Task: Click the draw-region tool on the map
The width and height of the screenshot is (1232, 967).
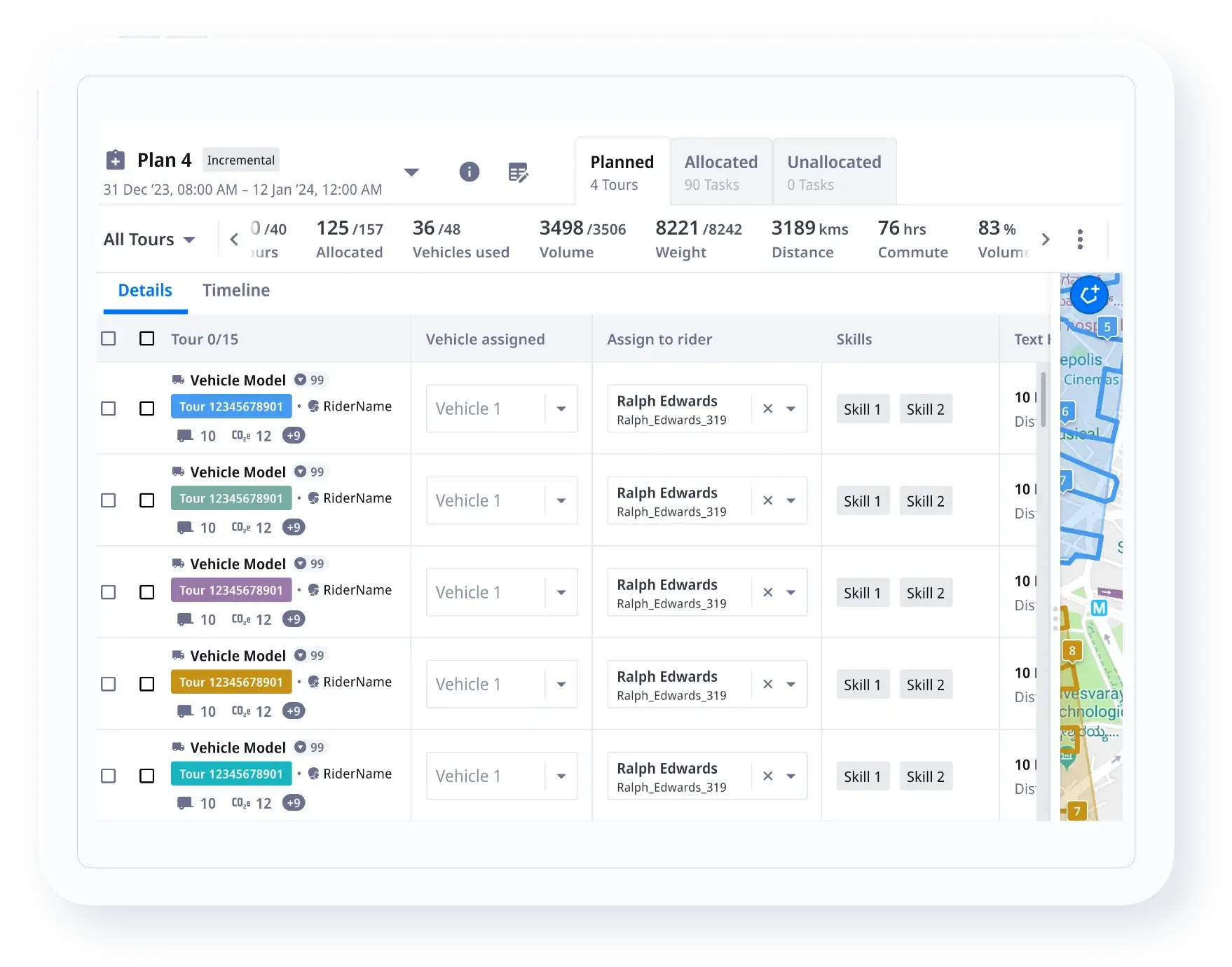Action: click(x=1088, y=295)
